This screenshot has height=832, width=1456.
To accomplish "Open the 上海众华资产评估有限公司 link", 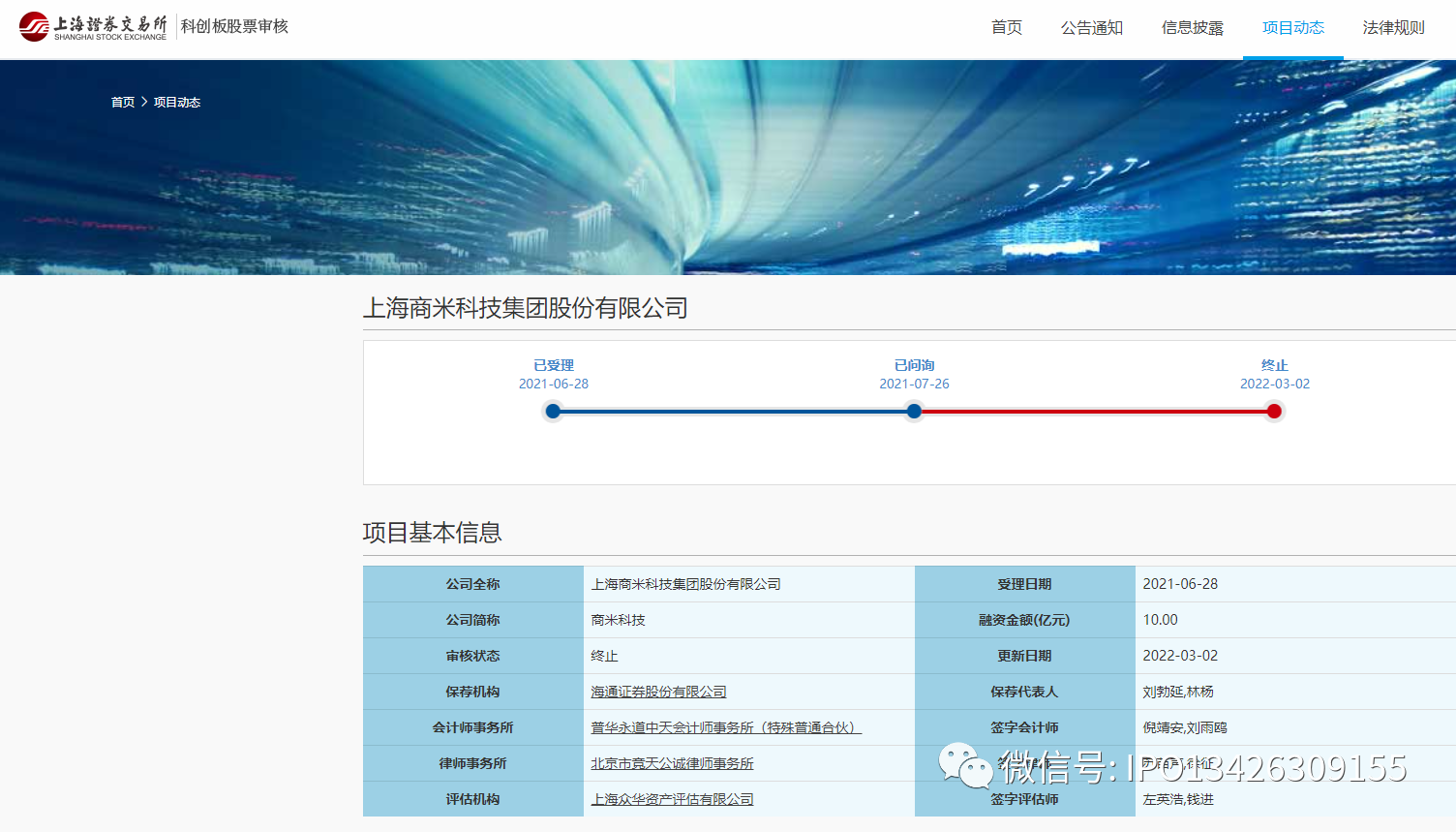I will tap(672, 799).
